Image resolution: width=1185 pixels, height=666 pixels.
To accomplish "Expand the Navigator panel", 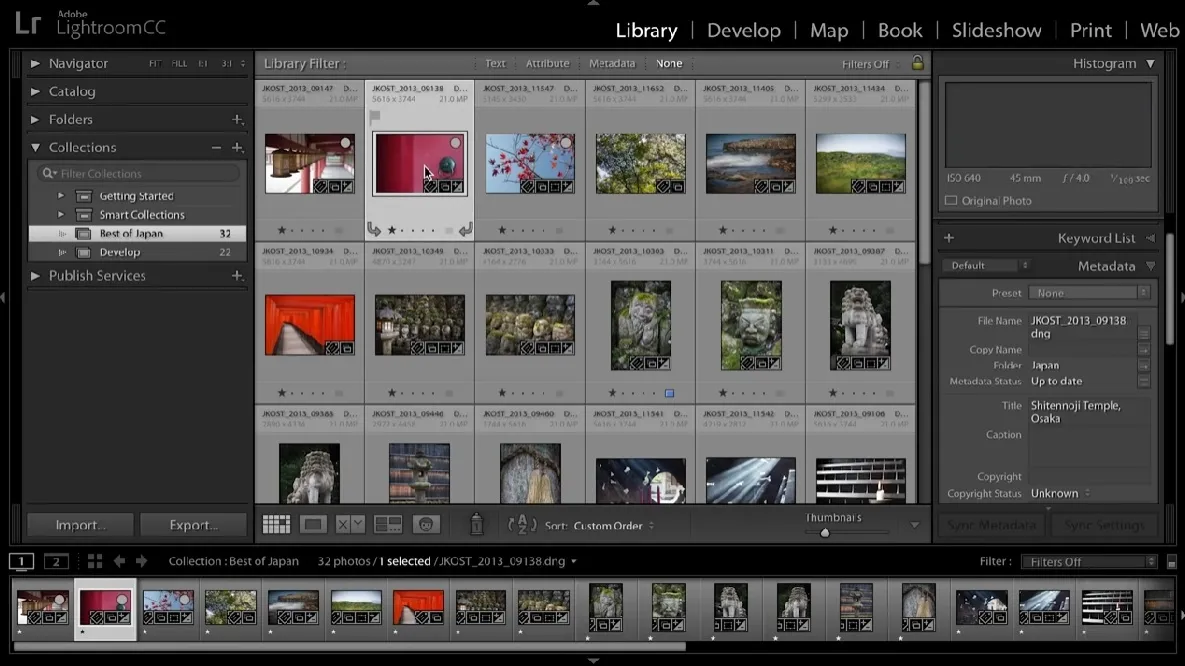I will [35, 64].
